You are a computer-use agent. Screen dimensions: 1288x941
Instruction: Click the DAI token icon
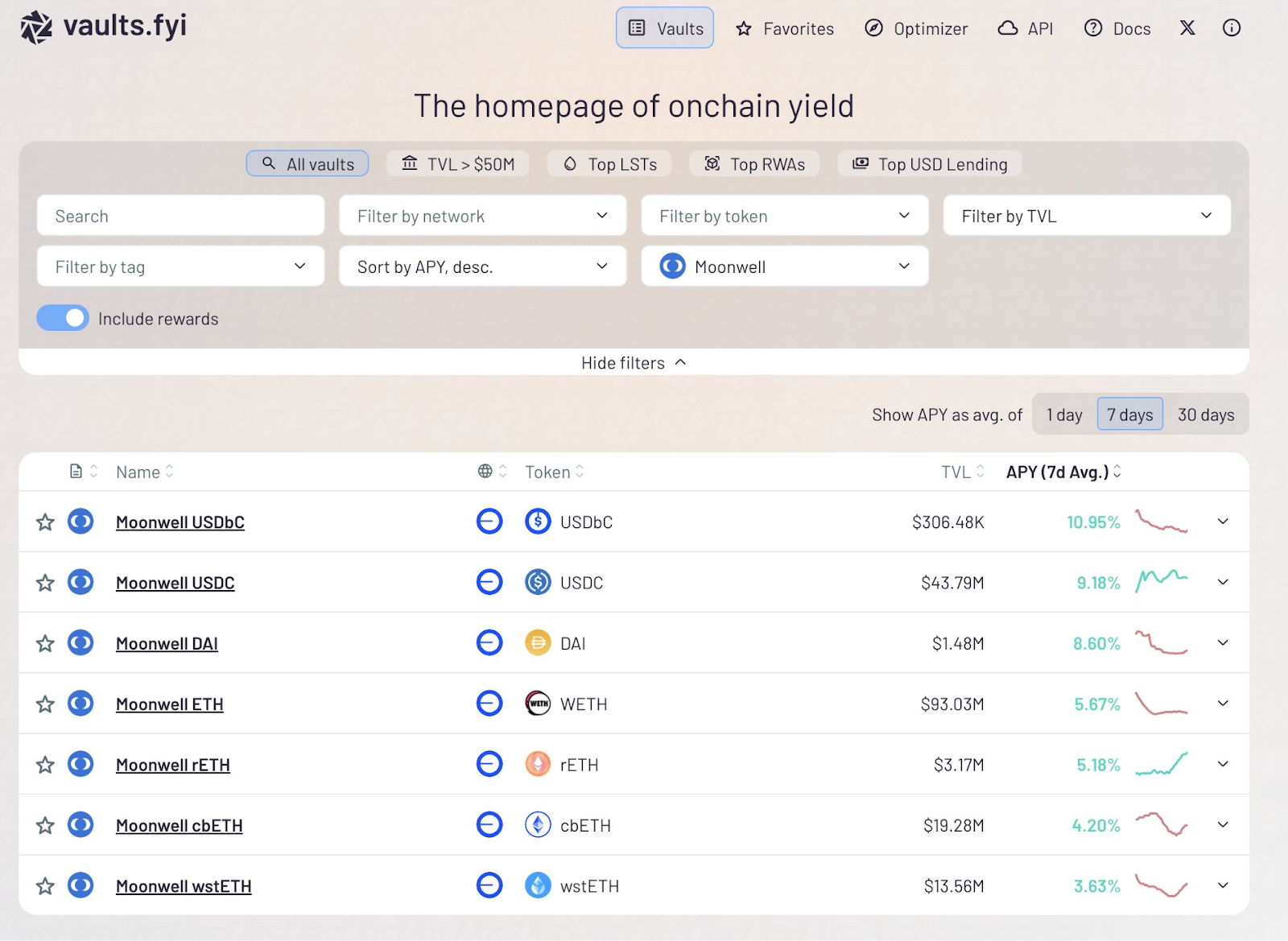[x=538, y=643]
